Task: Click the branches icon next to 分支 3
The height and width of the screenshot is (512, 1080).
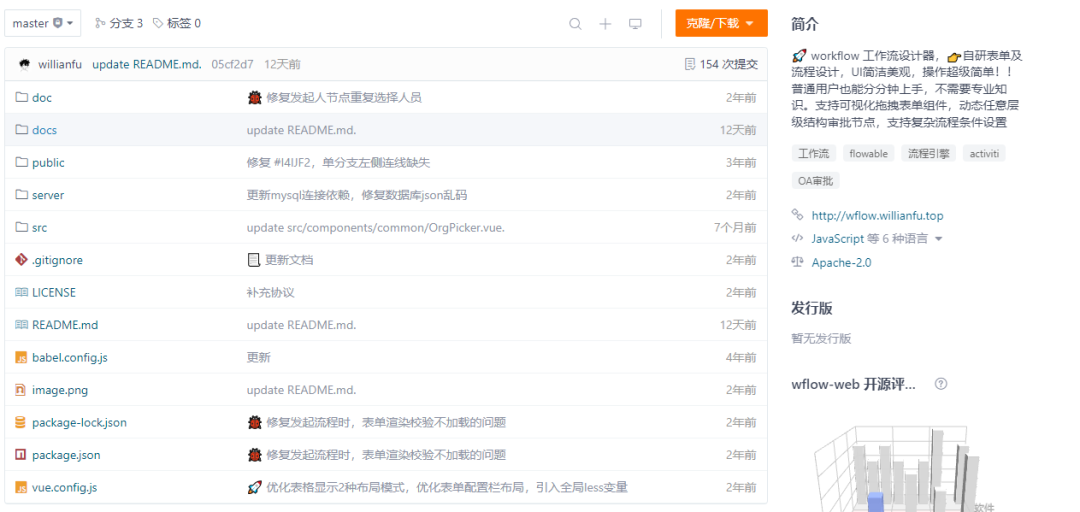Action: (x=100, y=23)
